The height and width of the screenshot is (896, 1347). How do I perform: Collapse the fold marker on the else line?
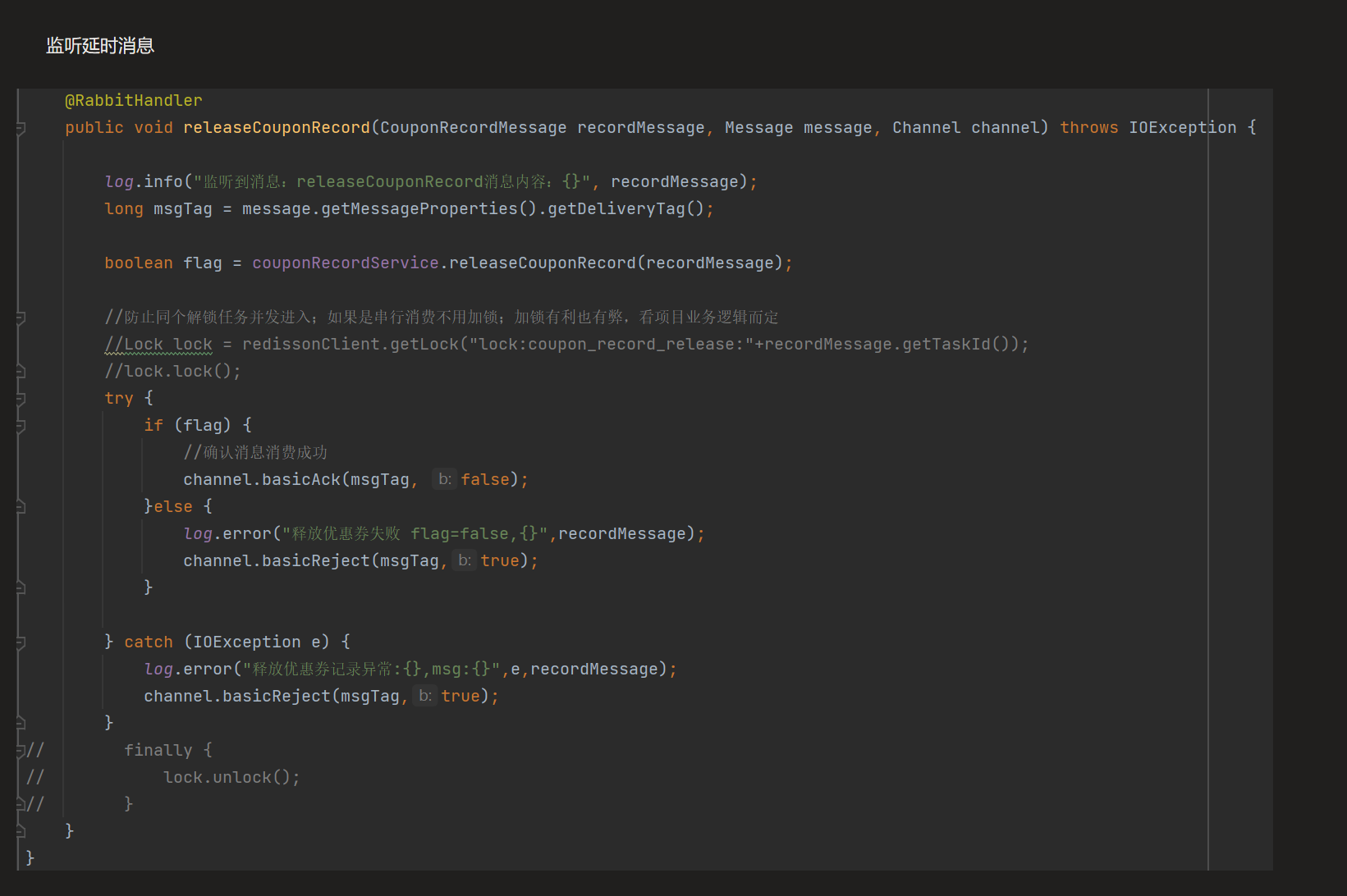tap(21, 507)
